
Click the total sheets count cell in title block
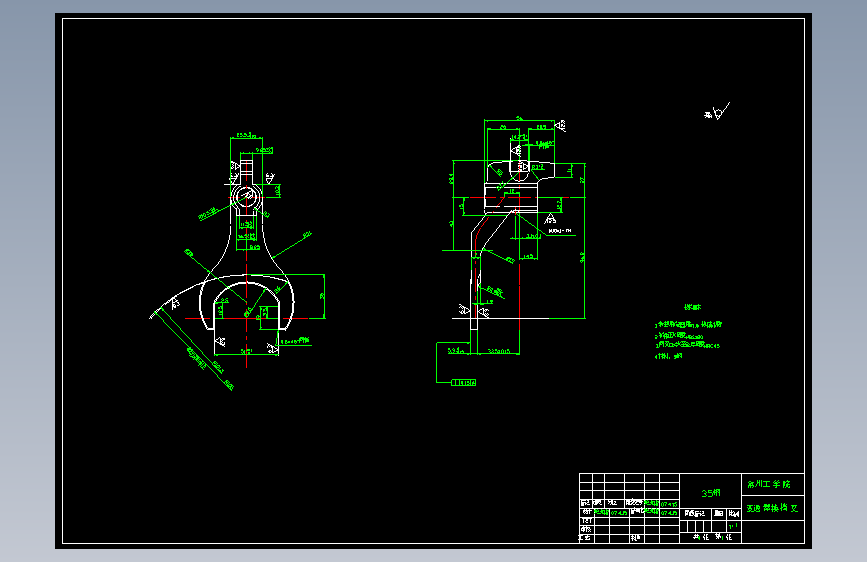pyautogui.click(x=701, y=537)
